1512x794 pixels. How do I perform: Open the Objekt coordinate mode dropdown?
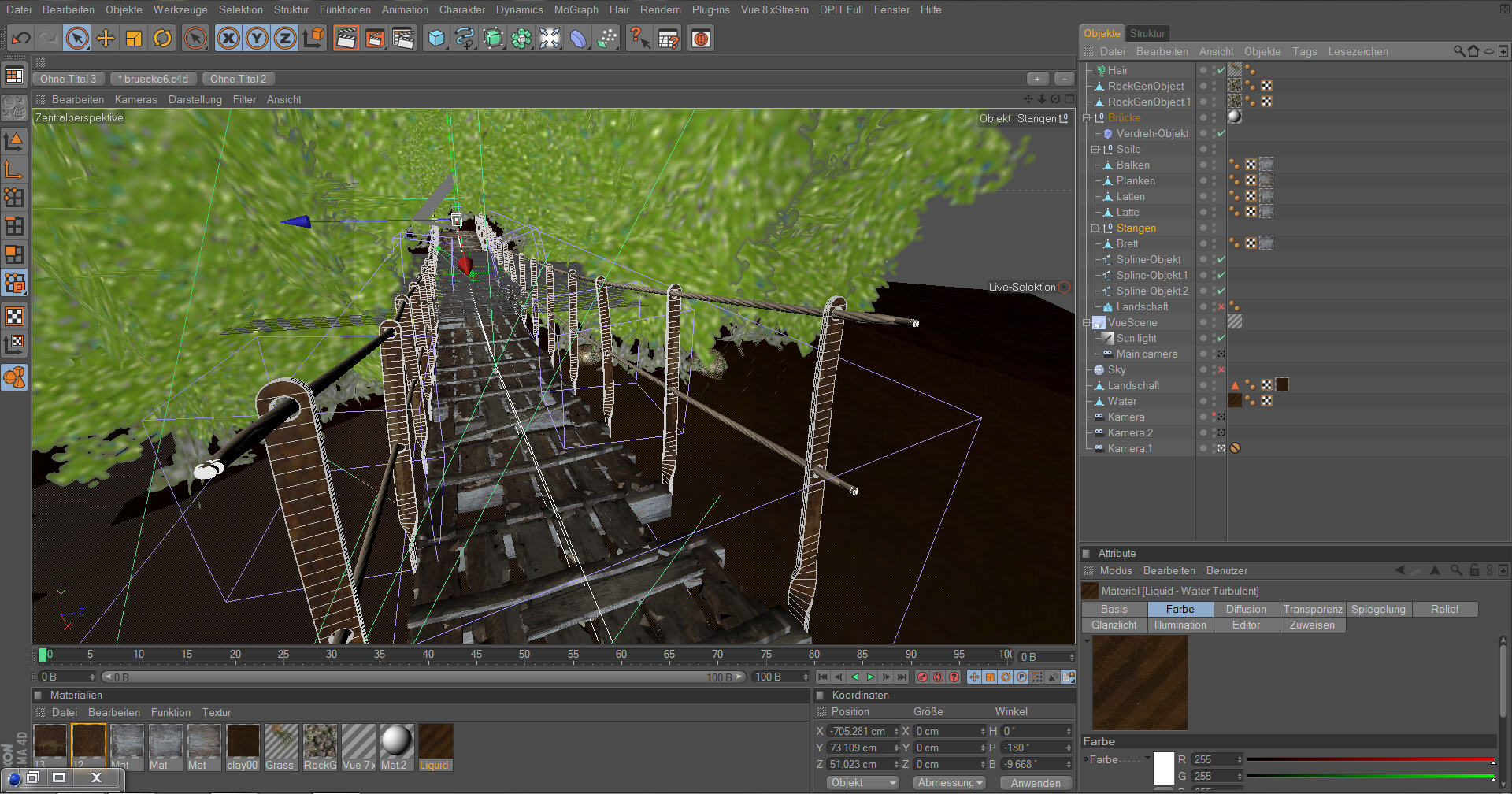point(863,783)
